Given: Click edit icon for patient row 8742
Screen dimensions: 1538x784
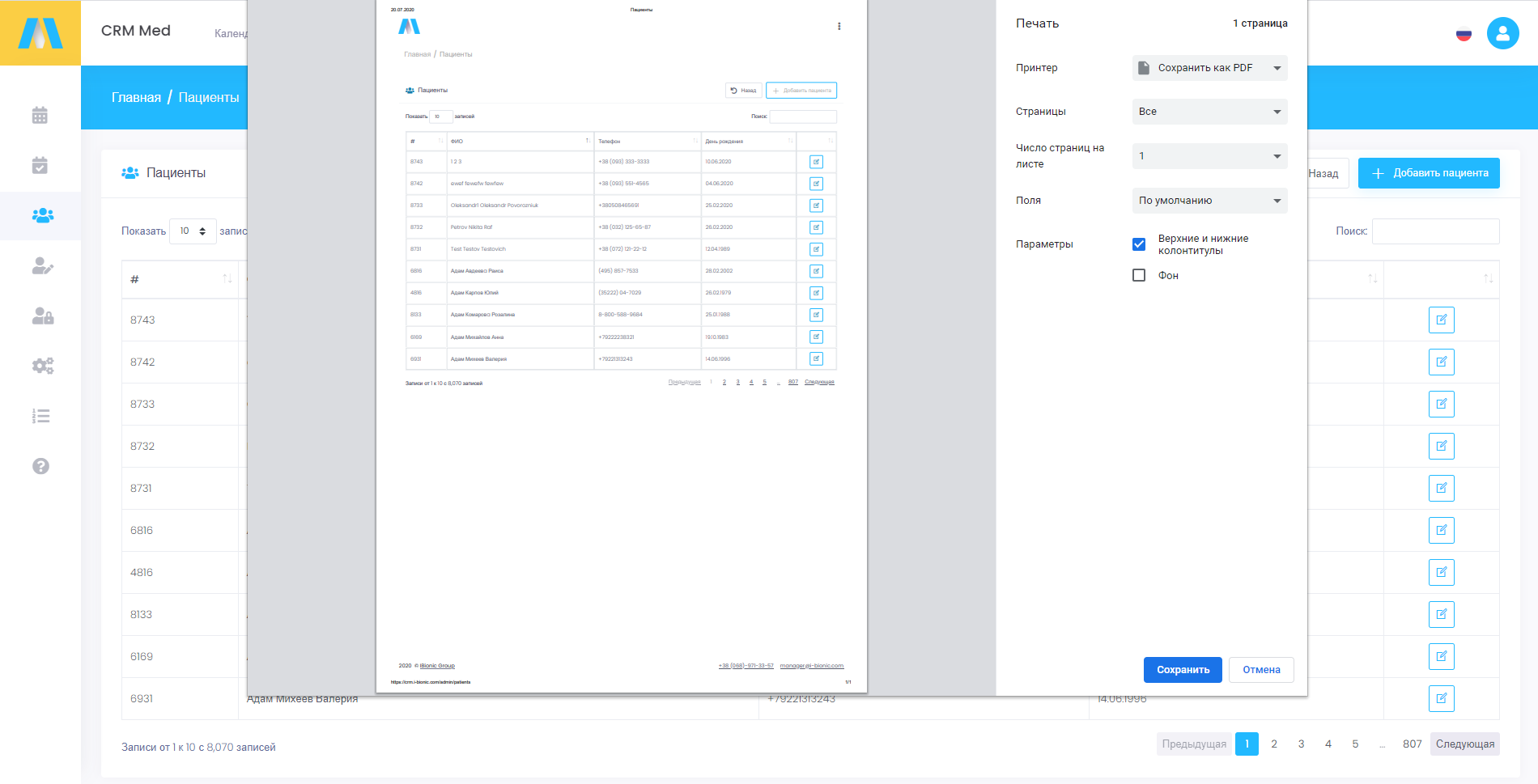Looking at the screenshot, I should point(1442,362).
